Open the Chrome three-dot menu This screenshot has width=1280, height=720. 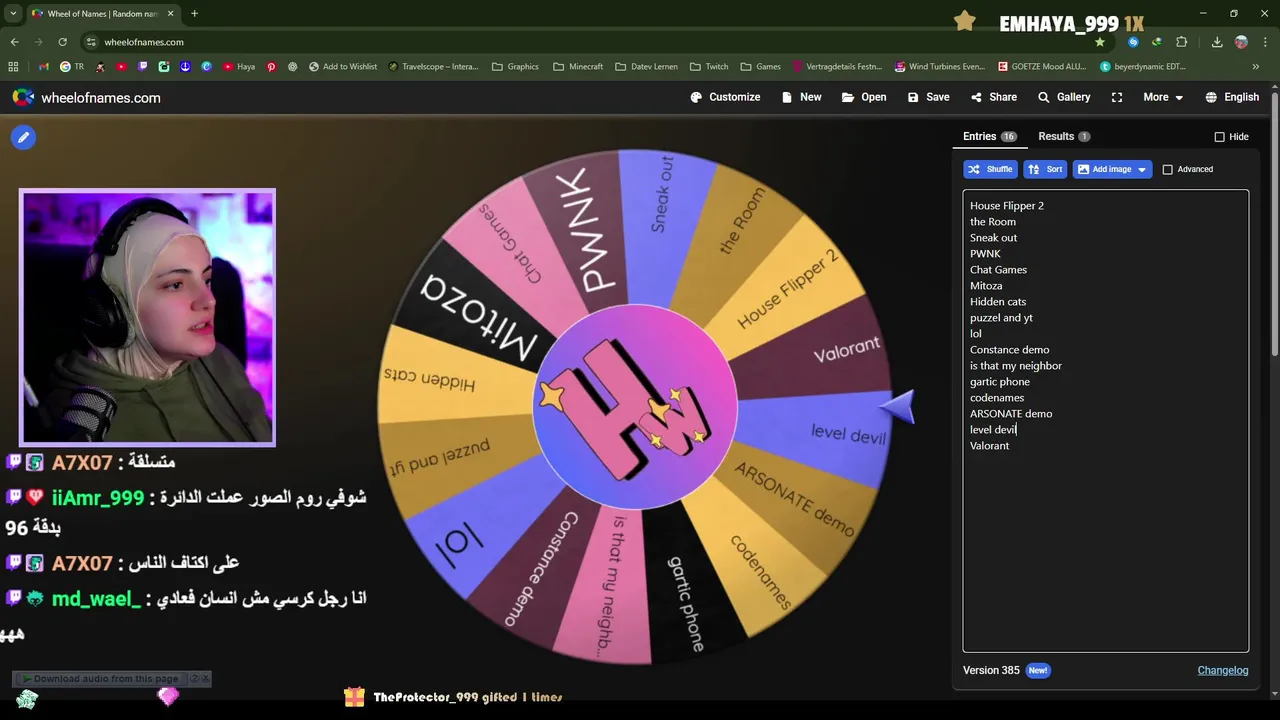click(x=1265, y=42)
